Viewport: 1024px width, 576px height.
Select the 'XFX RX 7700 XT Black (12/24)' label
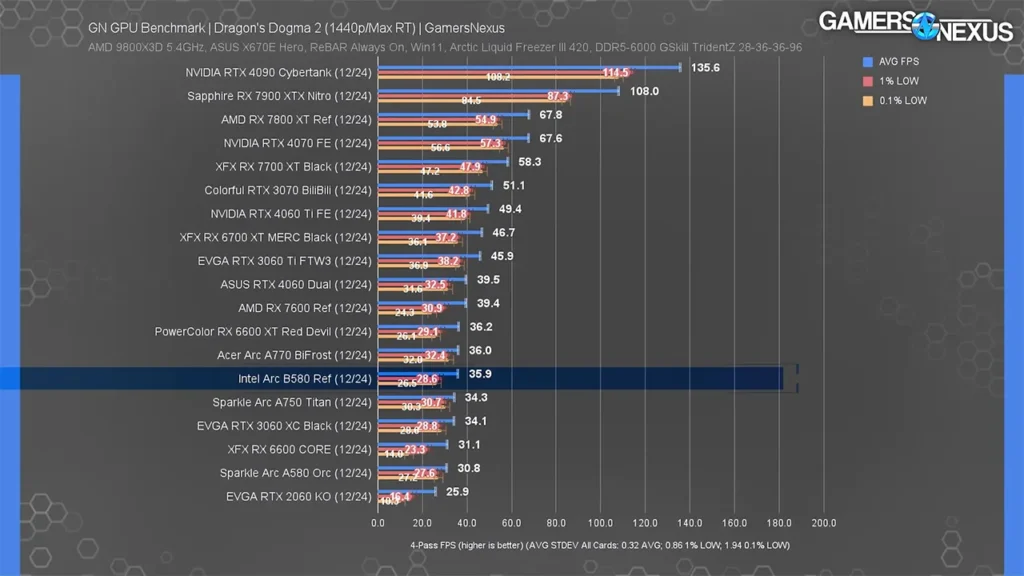tap(294, 167)
